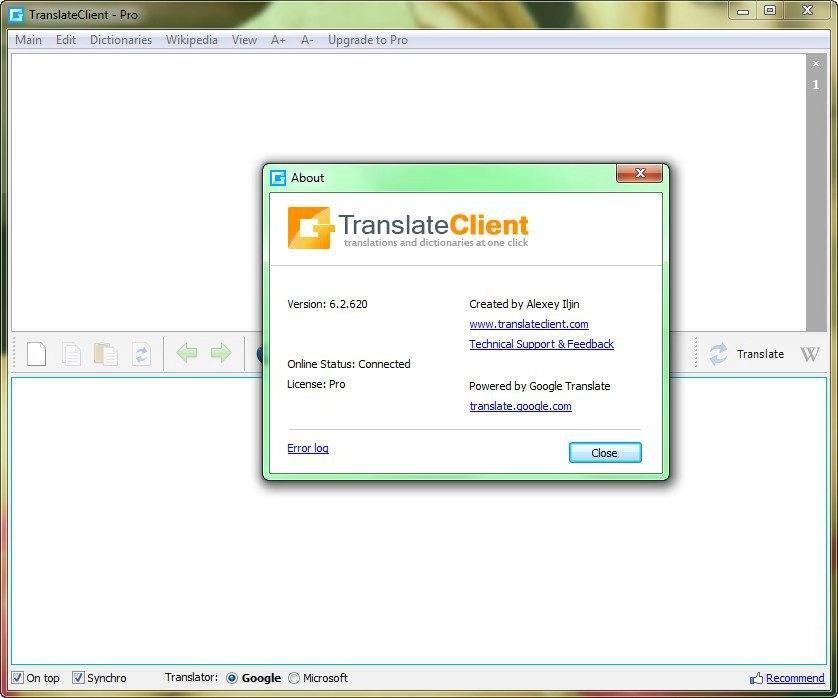Select tab number 1 in side strip

pos(816,84)
